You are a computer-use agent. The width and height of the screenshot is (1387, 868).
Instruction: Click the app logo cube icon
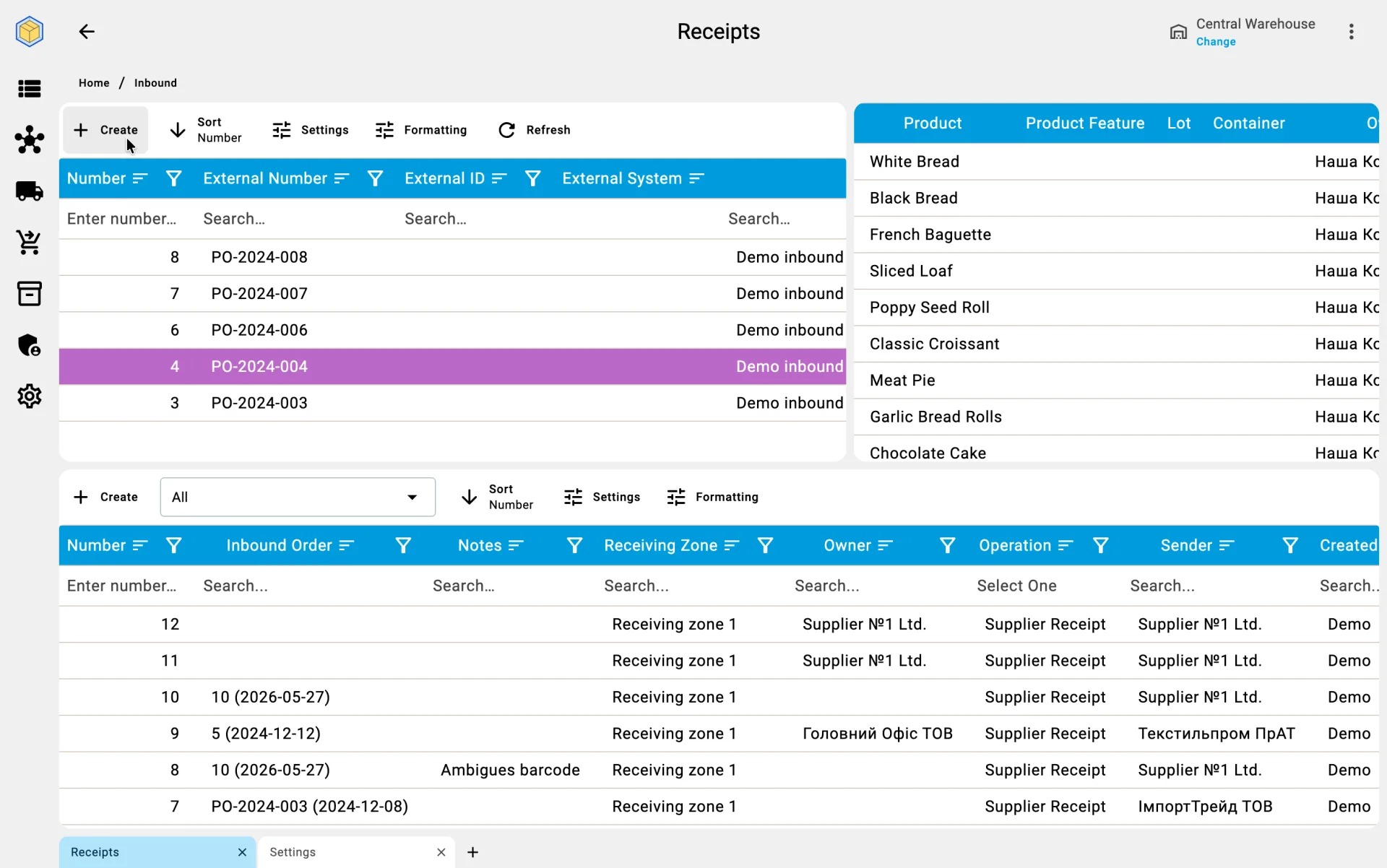tap(30, 32)
